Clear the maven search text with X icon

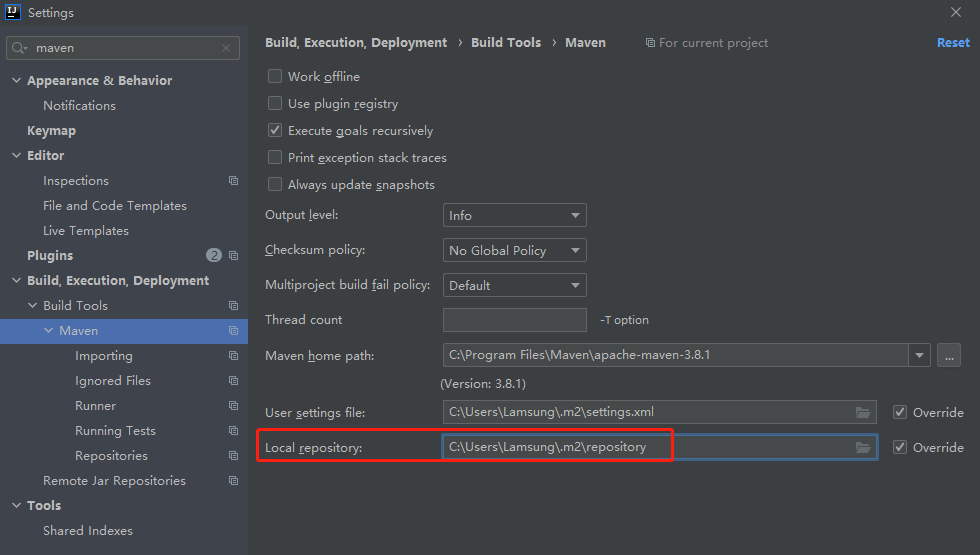(x=226, y=48)
